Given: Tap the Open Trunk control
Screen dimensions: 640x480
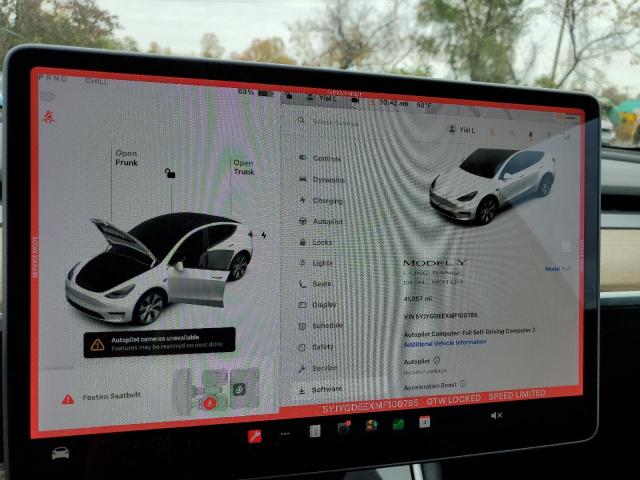Looking at the screenshot, I should (243, 166).
